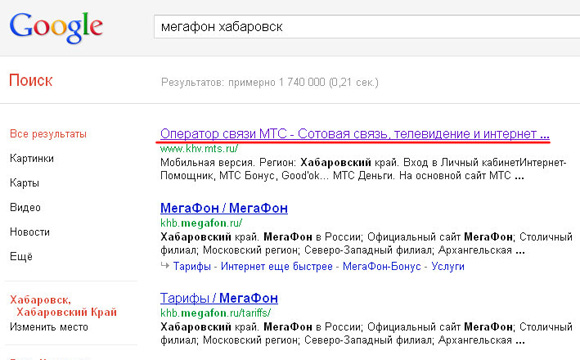This screenshot has width=580, height=360.
Task: Click the sitelinks arrow icon before Тарифы
Action: pos(165,265)
